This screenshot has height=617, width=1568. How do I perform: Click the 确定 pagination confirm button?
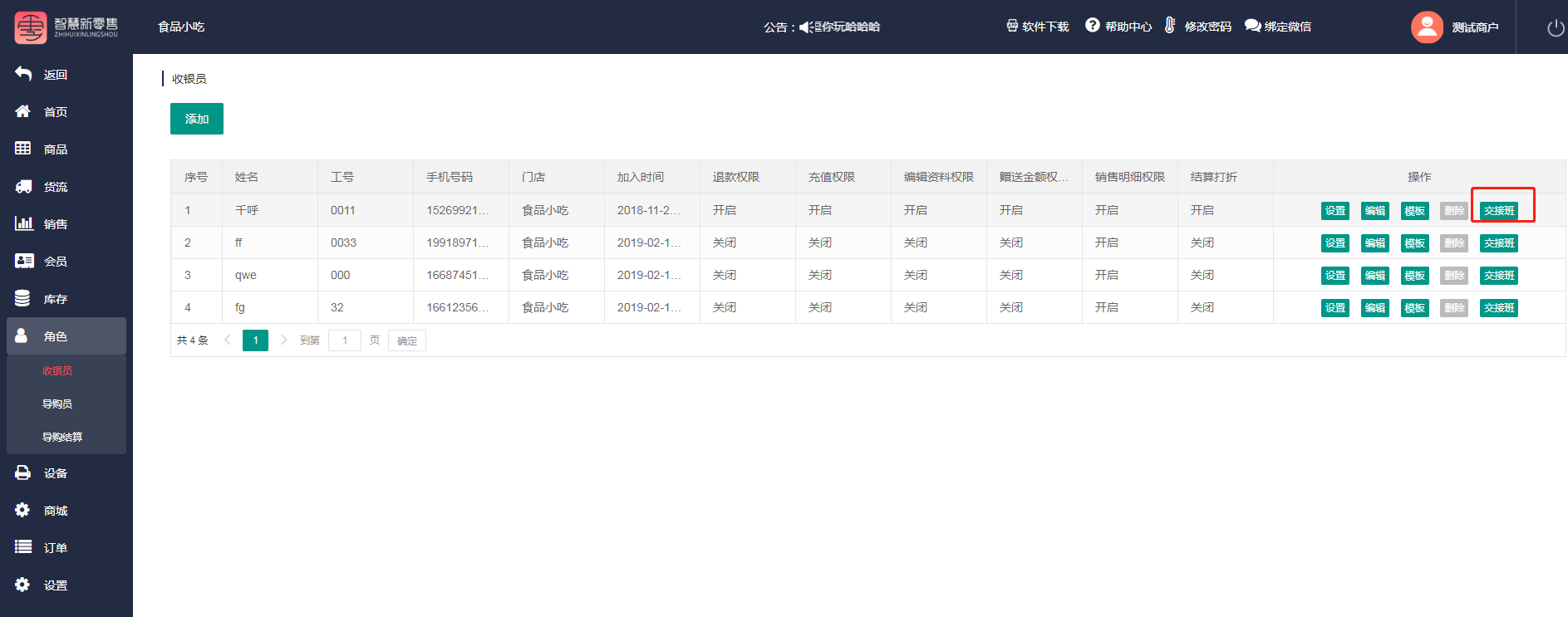tap(407, 340)
